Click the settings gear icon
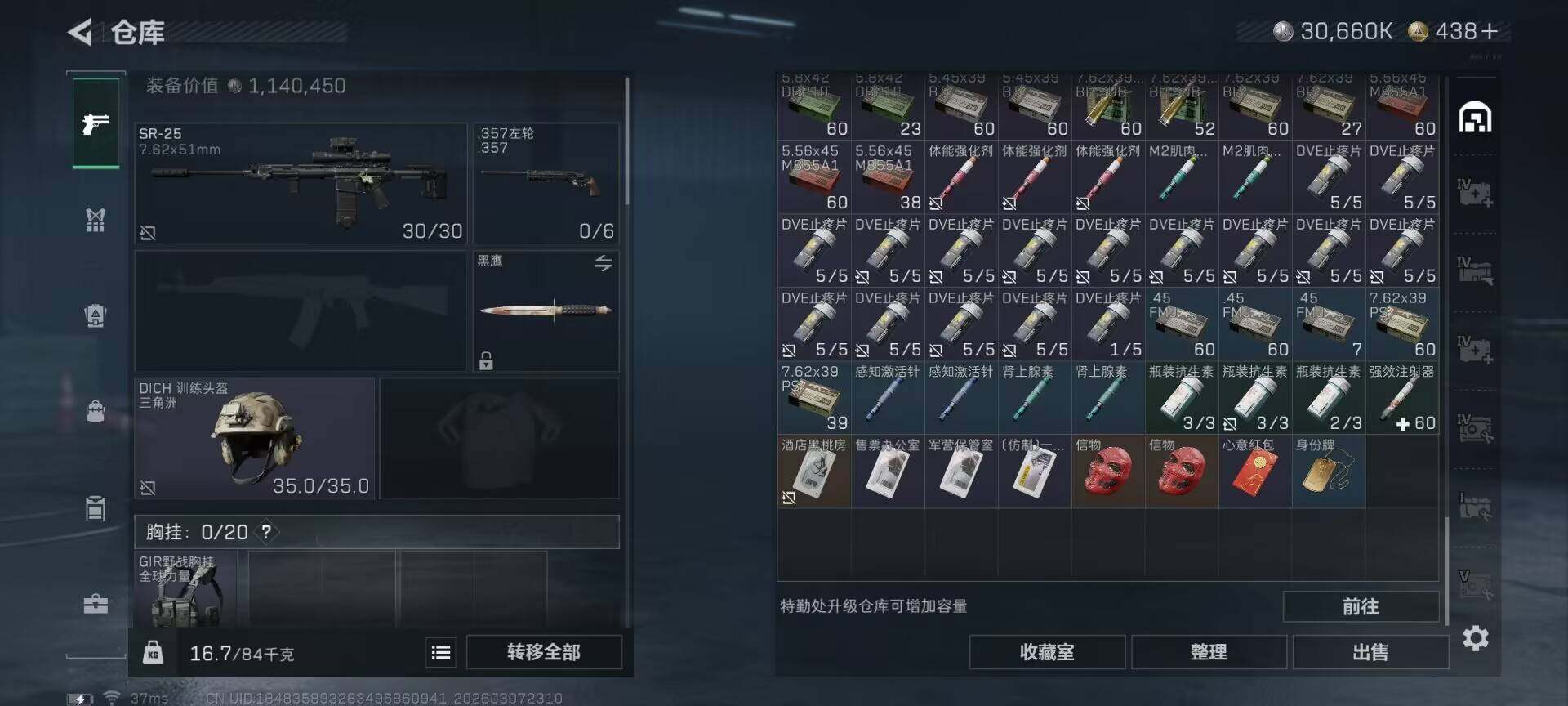1568x706 pixels. (1475, 638)
